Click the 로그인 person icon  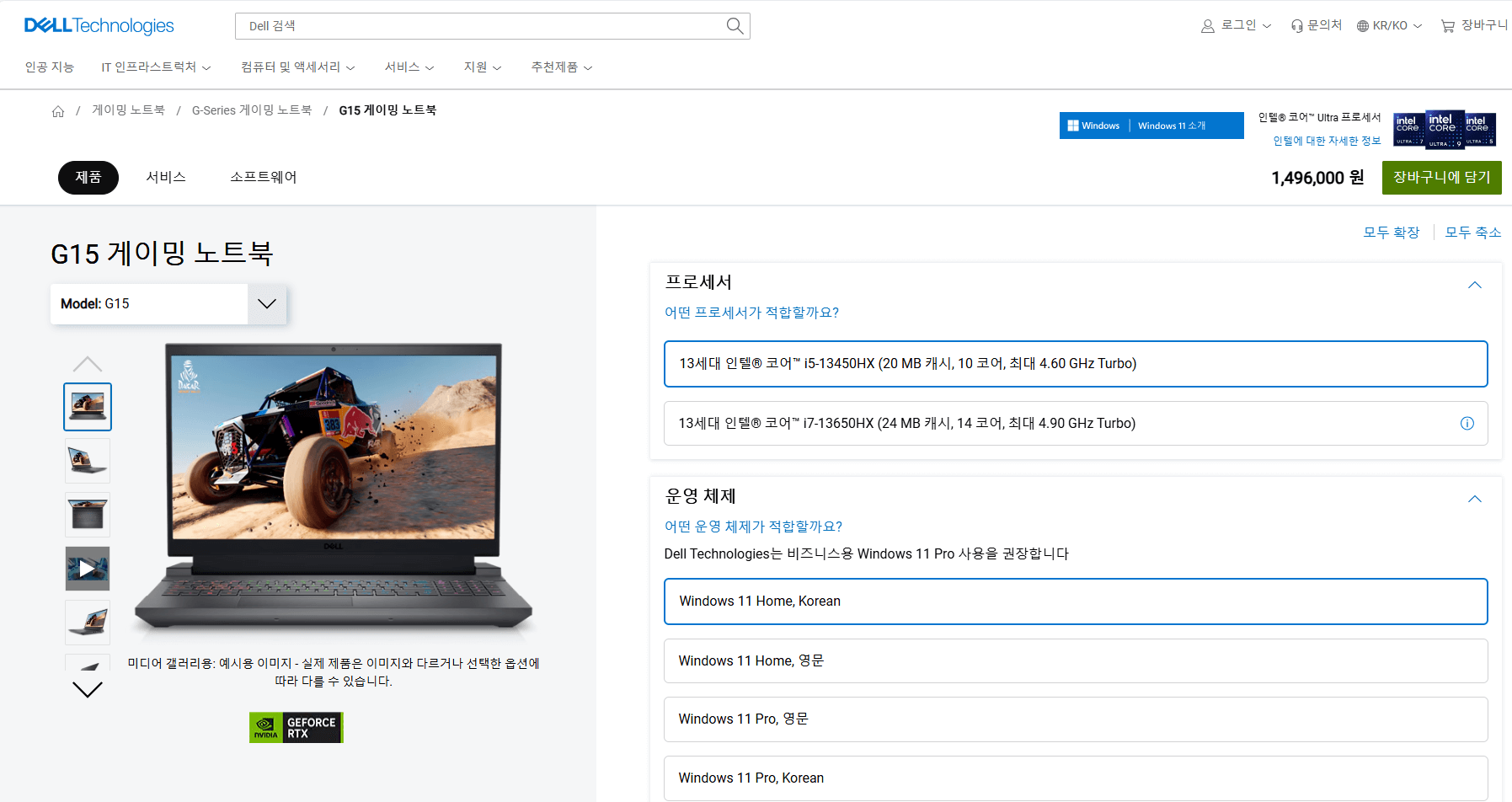(x=1207, y=25)
